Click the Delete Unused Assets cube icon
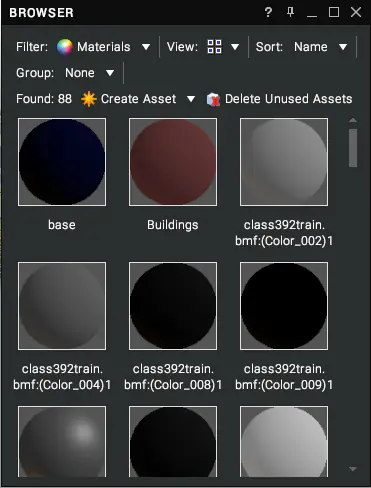Screen dimensions: 371x488 pos(213,99)
